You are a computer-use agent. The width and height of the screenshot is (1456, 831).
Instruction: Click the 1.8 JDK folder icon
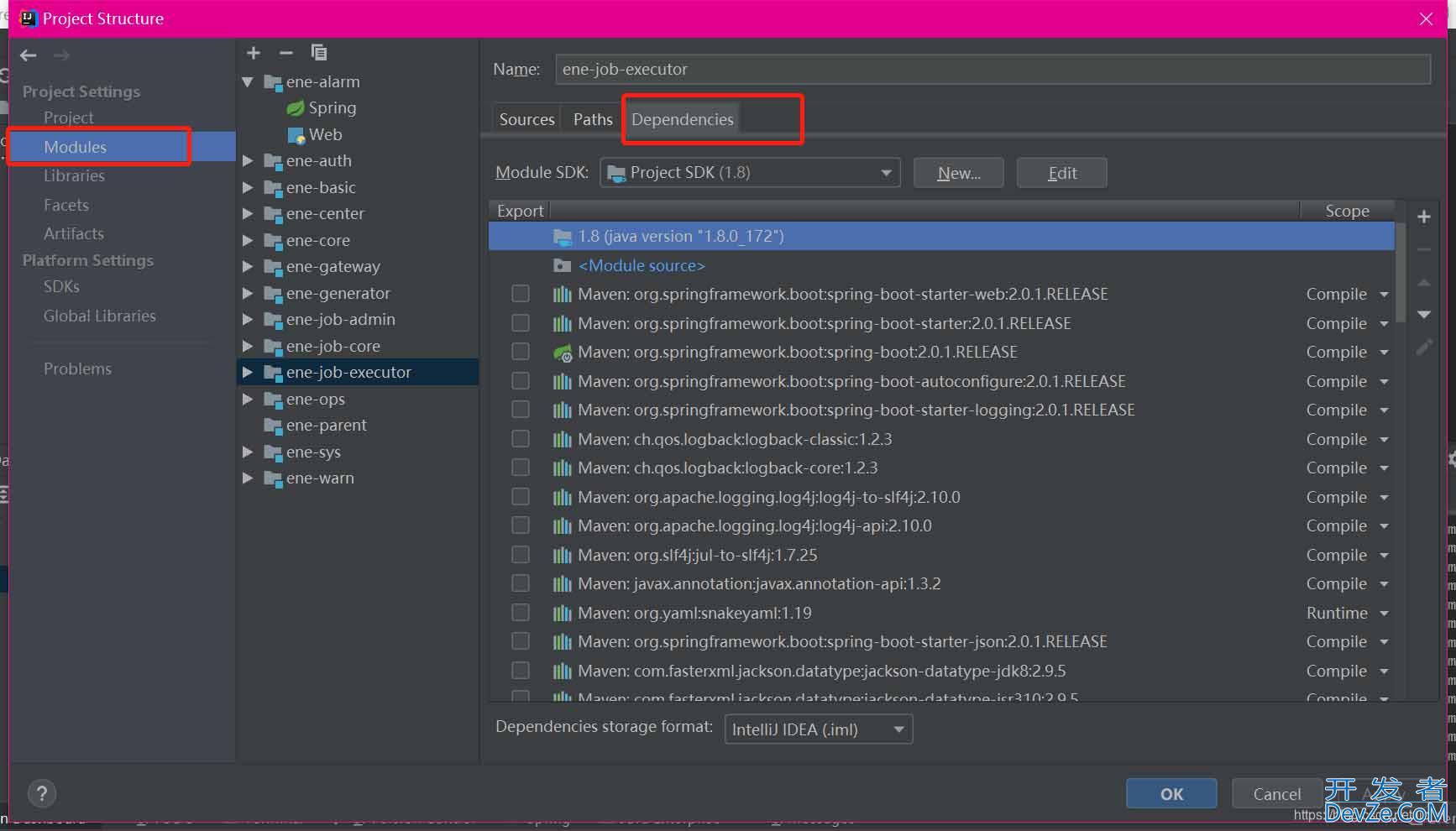point(563,237)
